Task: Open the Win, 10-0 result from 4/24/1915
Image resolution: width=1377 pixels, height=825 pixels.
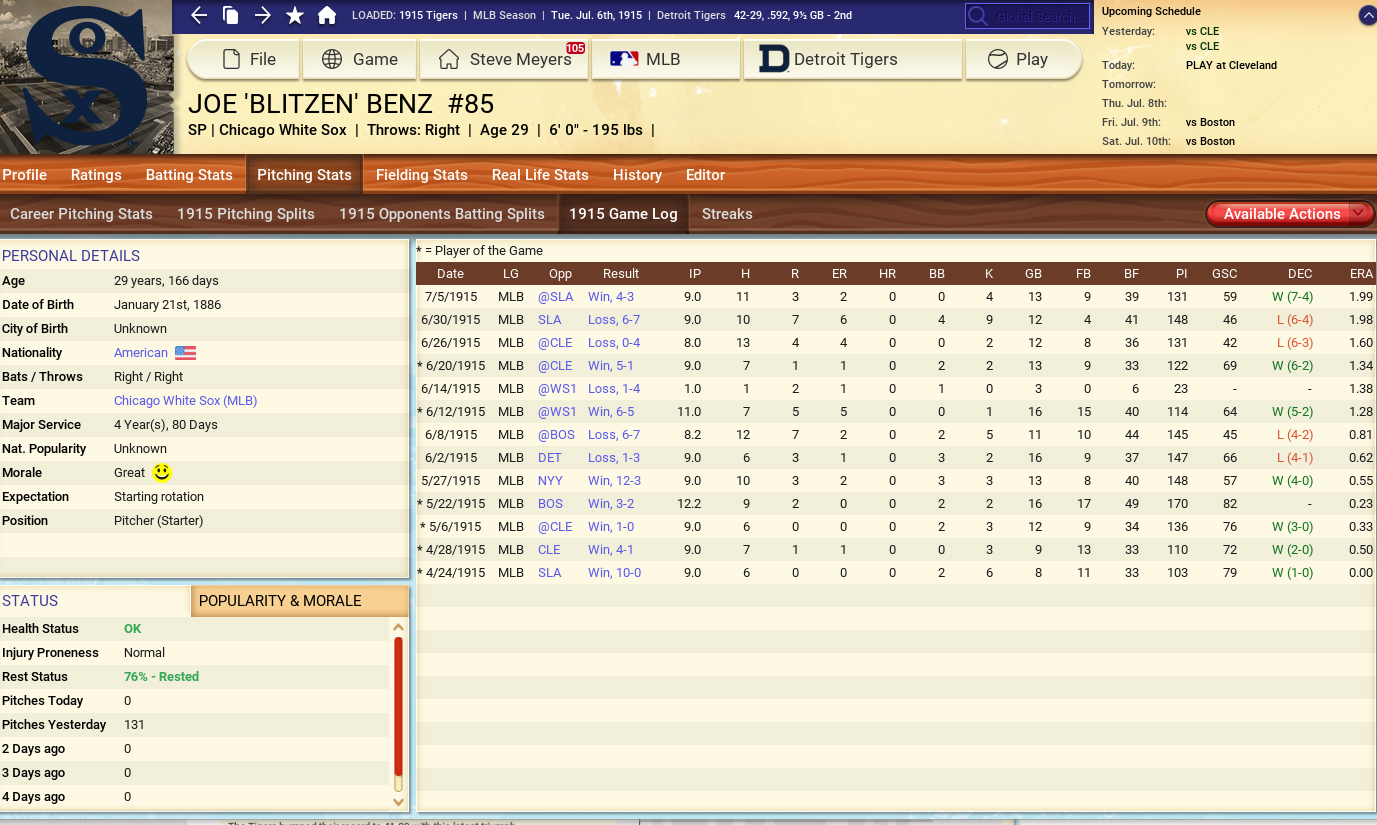Action: [615, 573]
